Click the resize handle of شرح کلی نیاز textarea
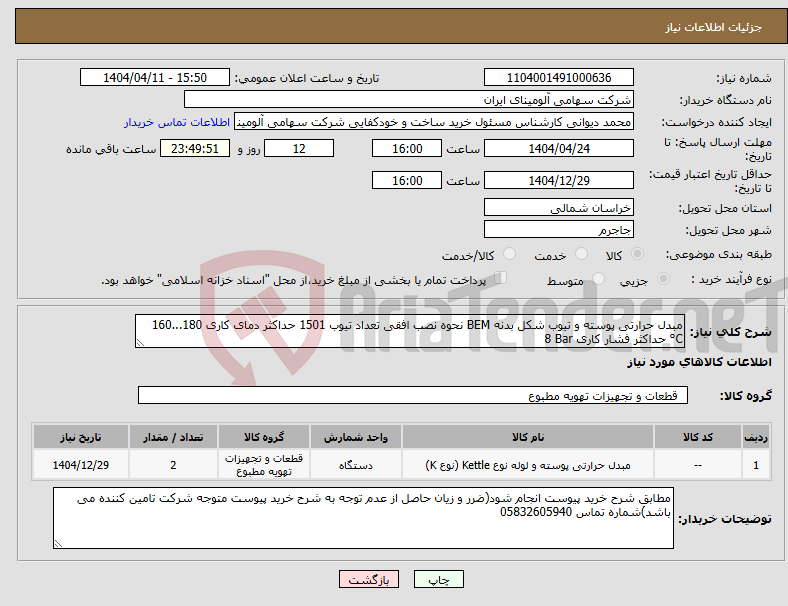 (140, 343)
